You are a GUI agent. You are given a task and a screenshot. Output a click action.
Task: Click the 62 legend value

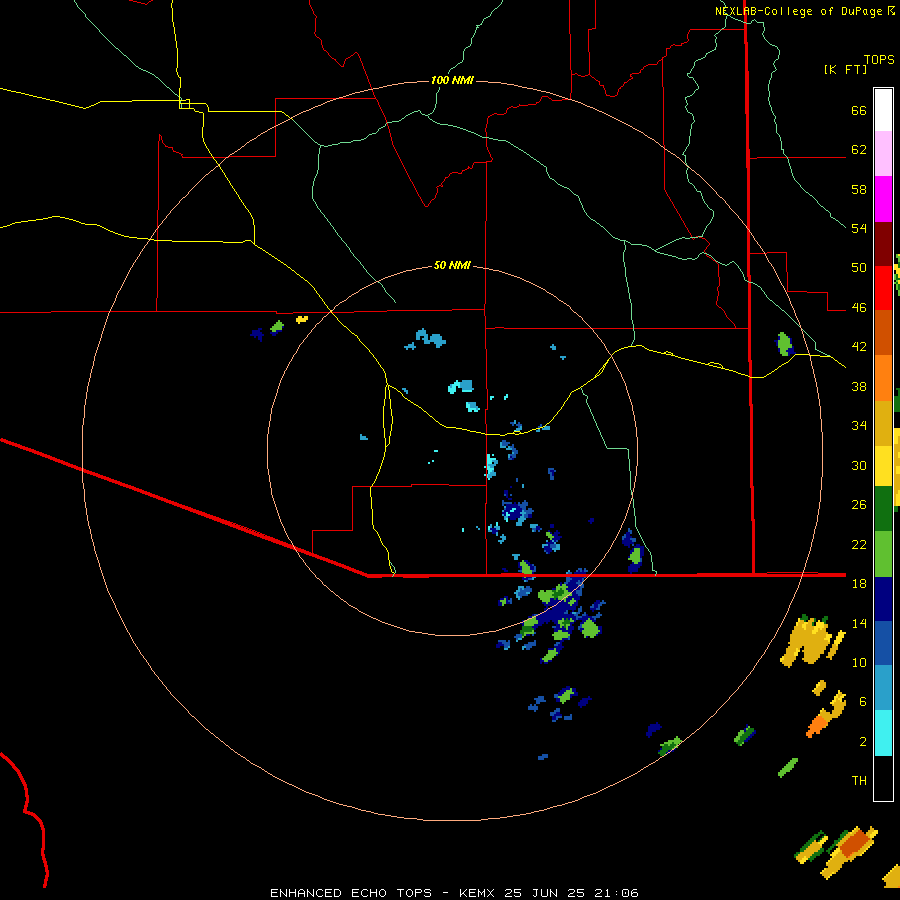click(859, 150)
